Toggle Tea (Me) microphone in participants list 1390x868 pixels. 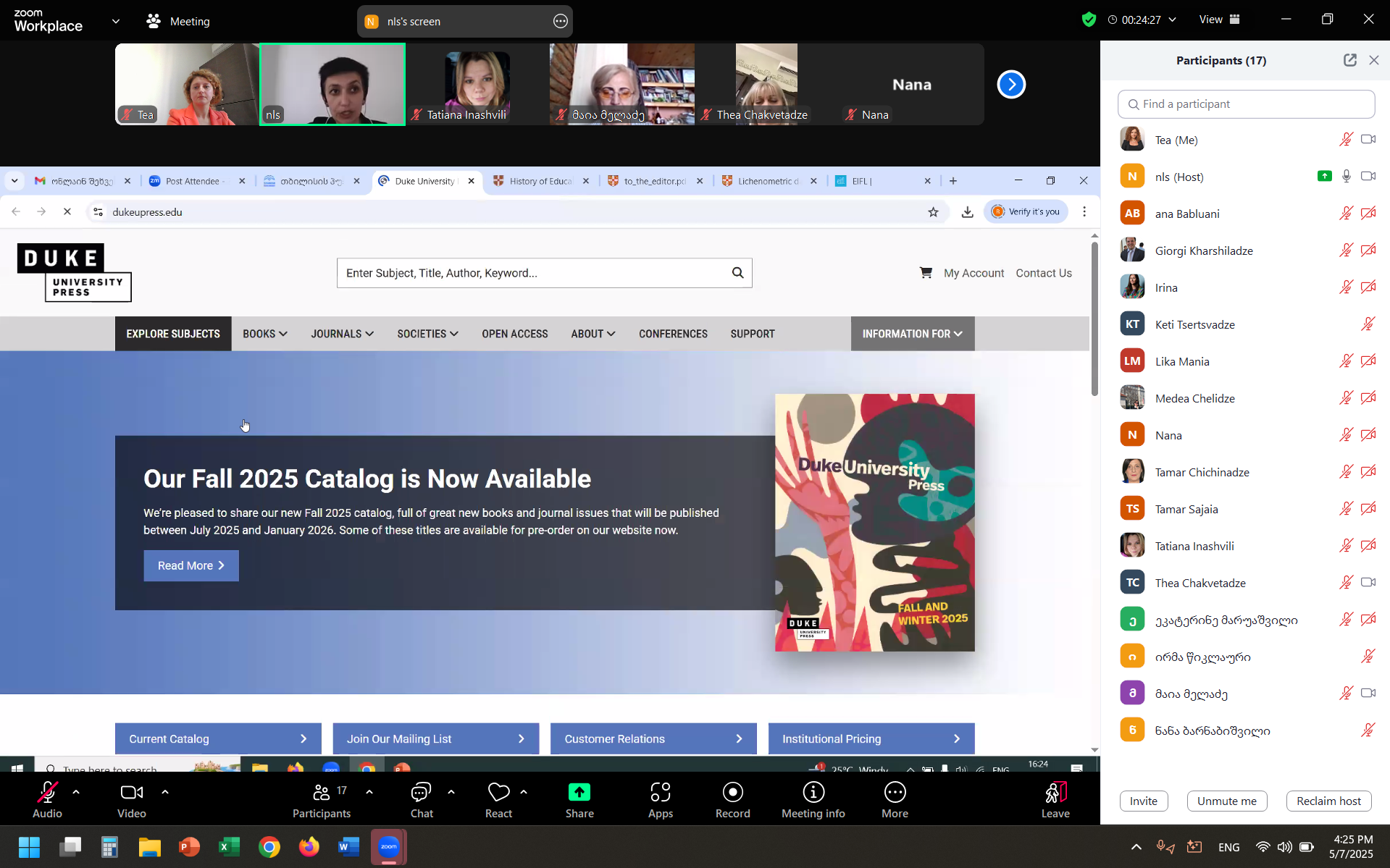pos(1346,140)
